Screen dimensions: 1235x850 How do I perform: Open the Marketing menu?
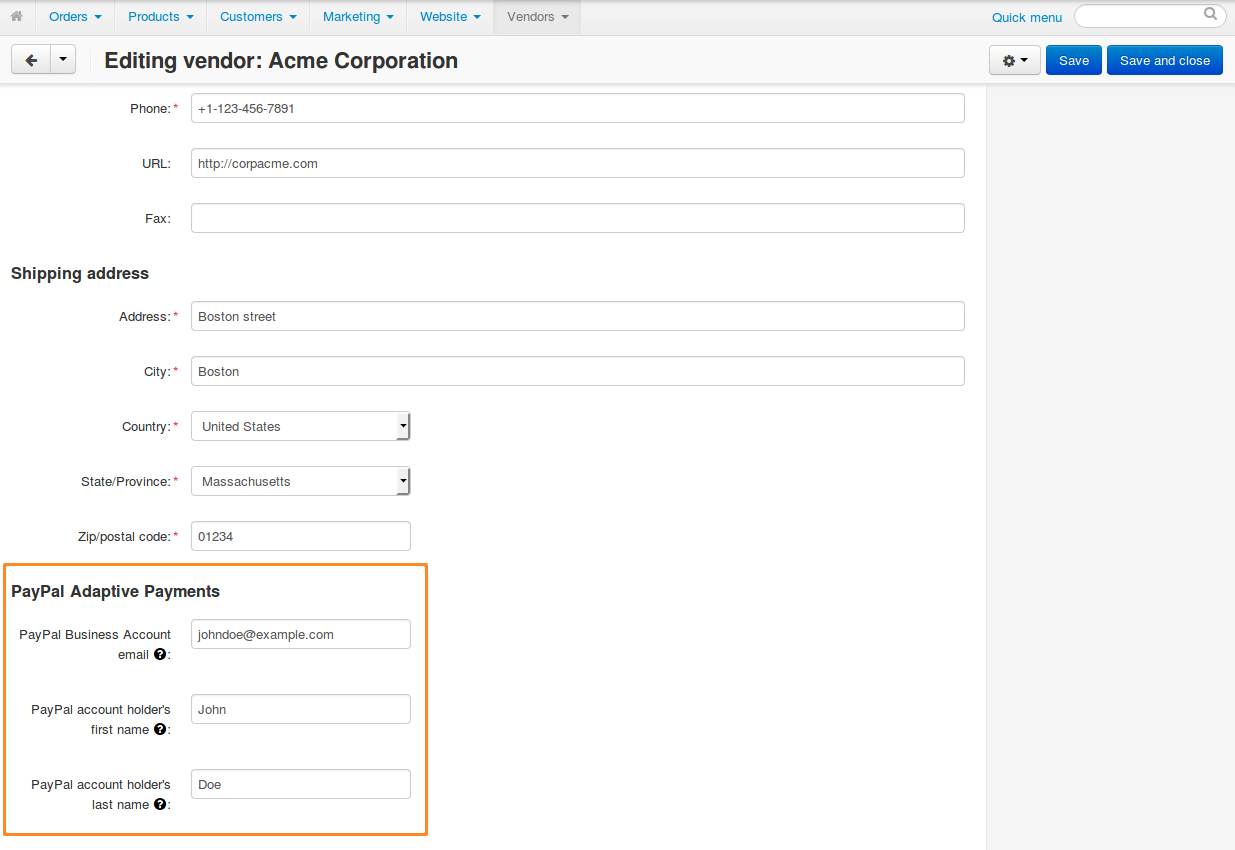(358, 17)
